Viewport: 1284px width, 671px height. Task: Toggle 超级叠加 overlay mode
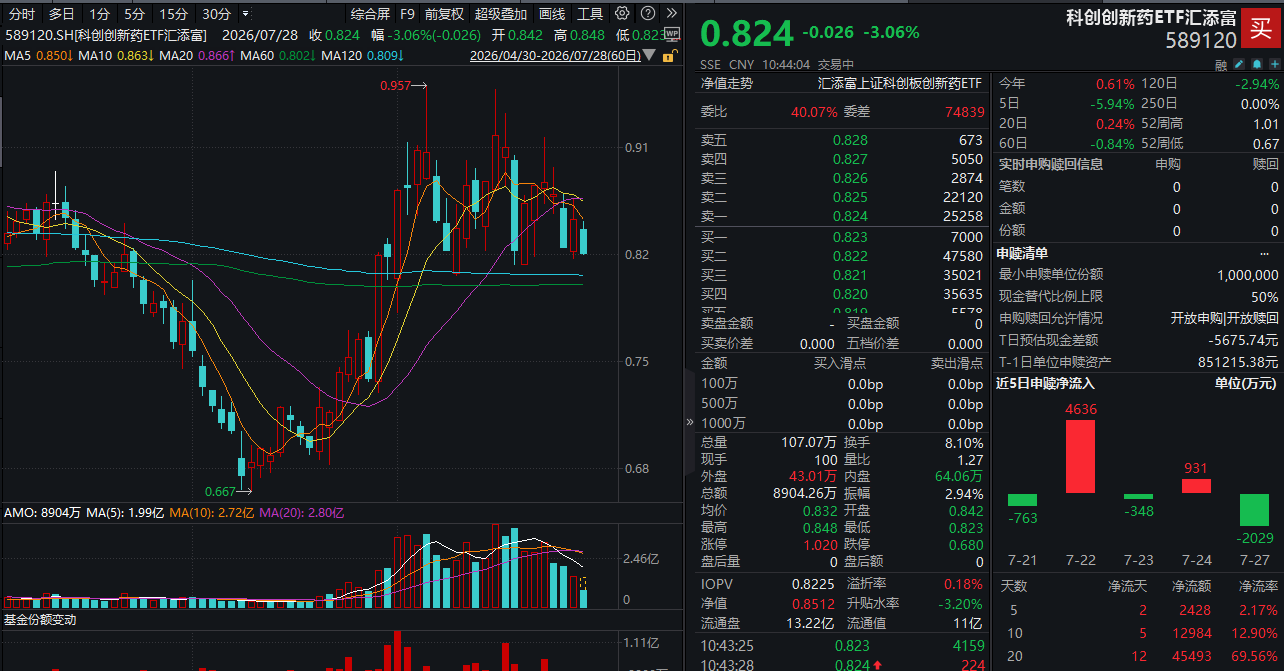tap(501, 14)
